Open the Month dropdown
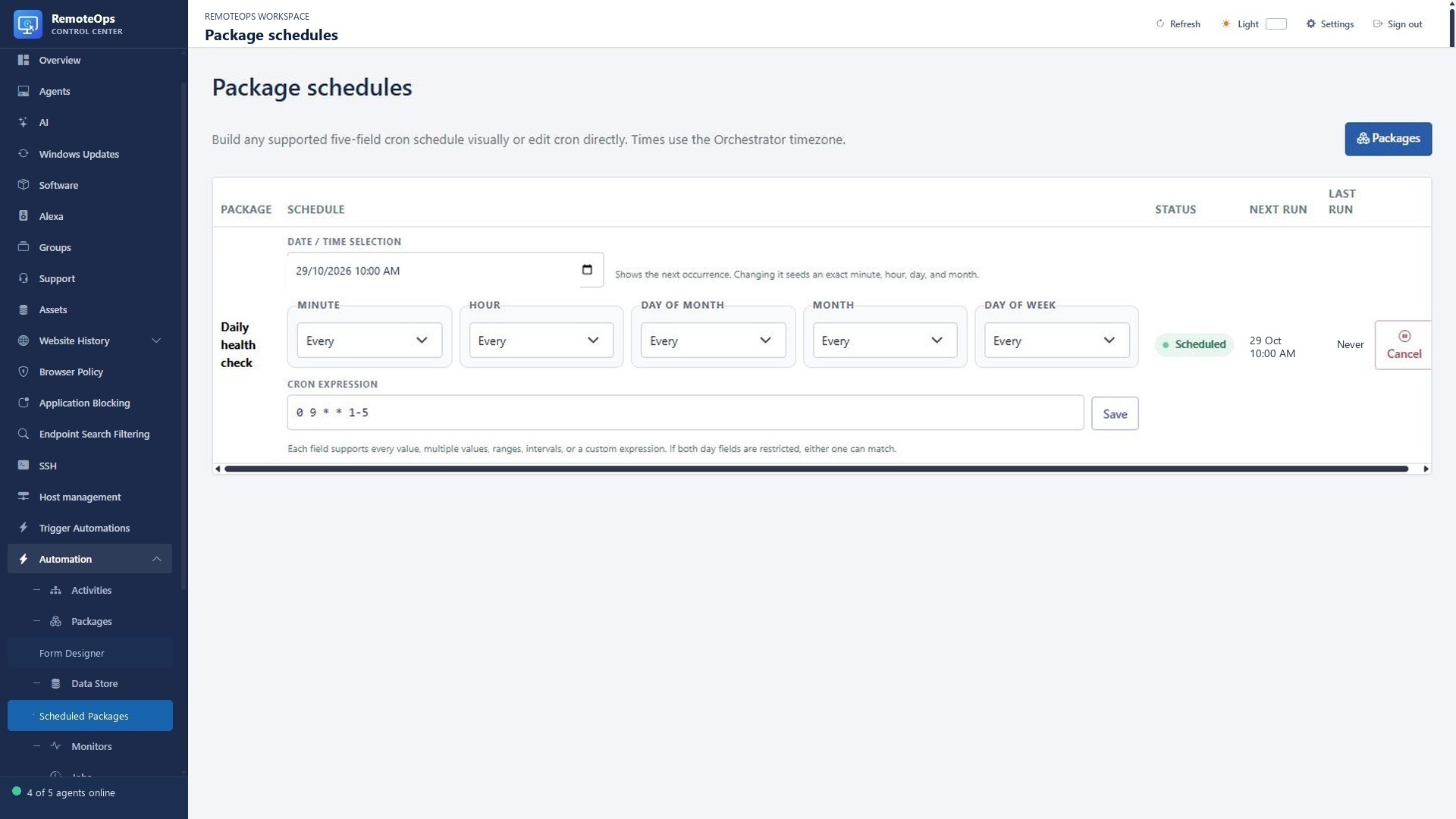This screenshot has height=819, width=1456. coord(885,340)
